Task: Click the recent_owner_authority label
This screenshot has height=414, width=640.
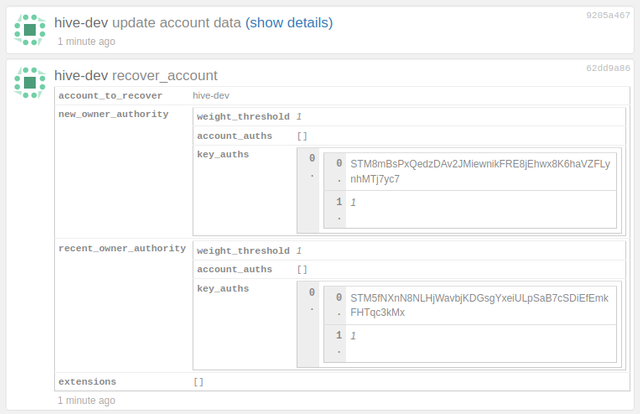Action: click(122, 248)
